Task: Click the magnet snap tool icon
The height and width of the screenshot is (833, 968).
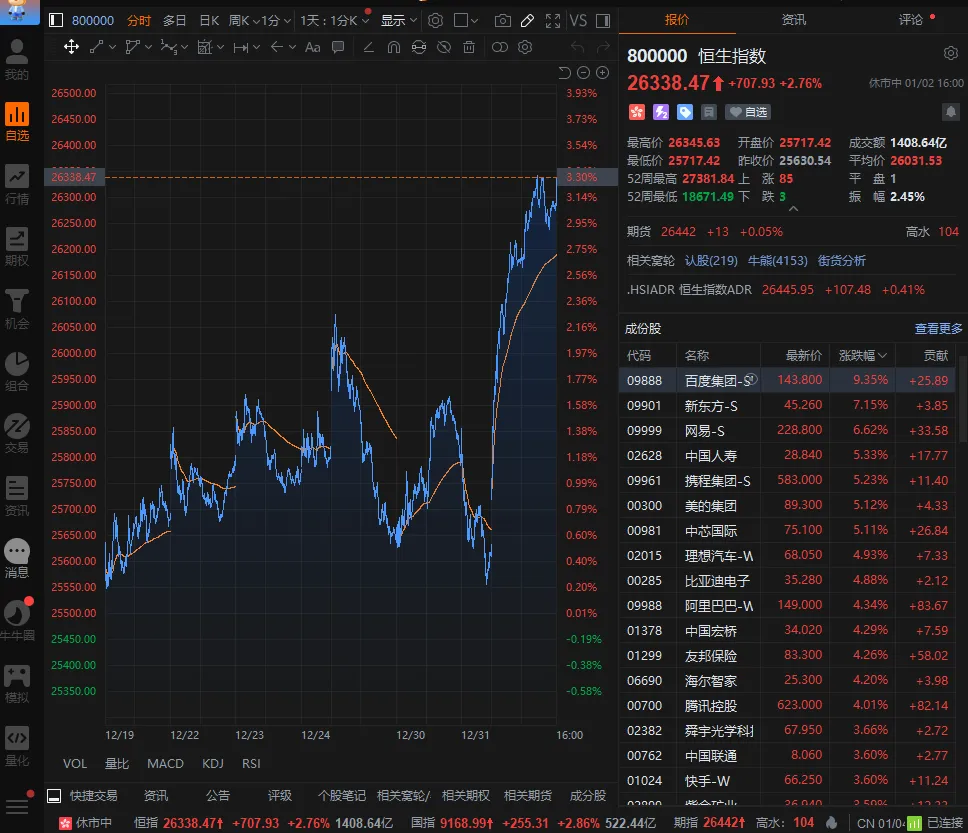Action: (393, 47)
